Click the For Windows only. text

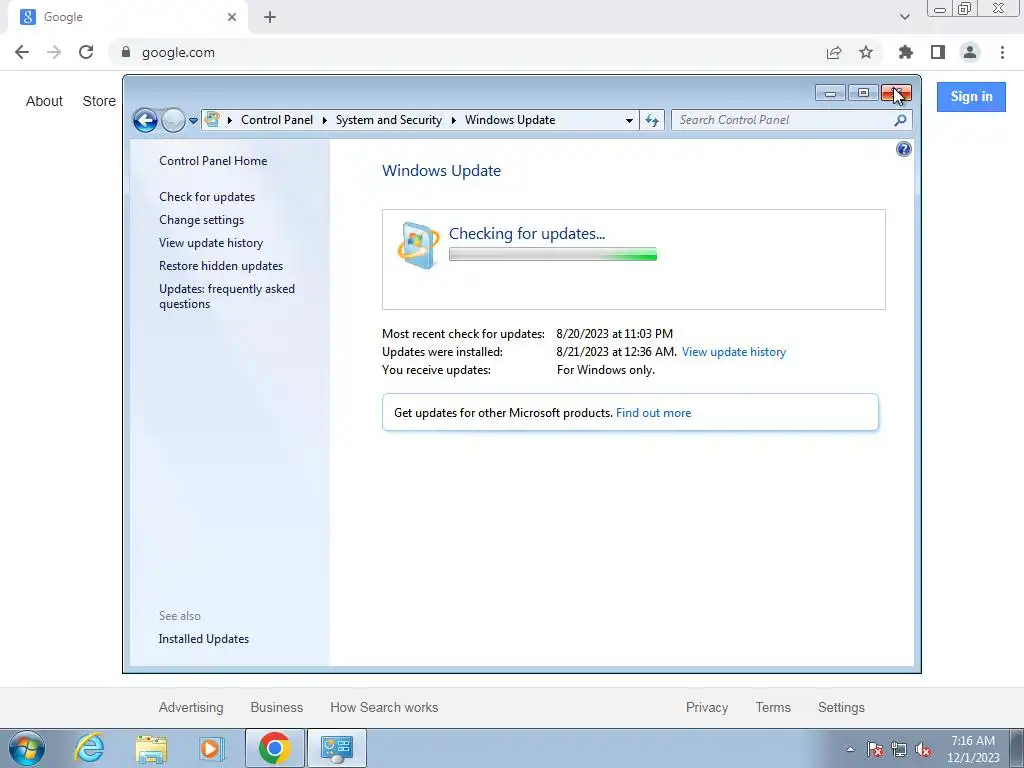[x=605, y=370]
